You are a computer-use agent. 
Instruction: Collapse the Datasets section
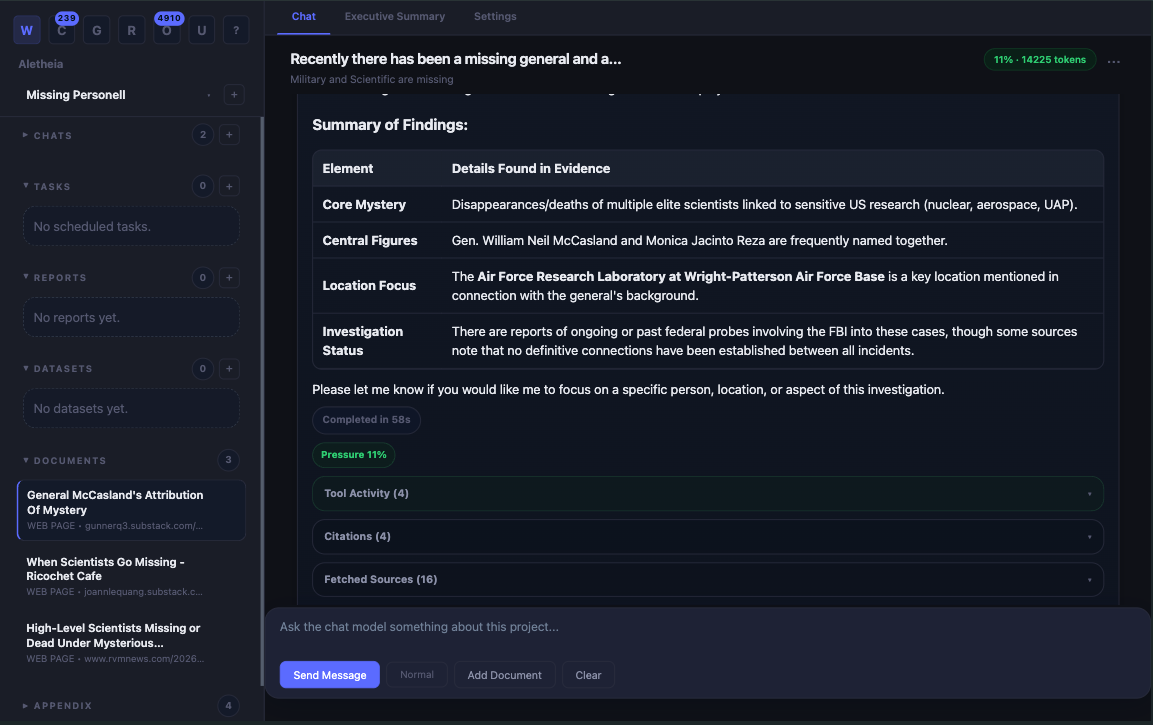point(57,368)
